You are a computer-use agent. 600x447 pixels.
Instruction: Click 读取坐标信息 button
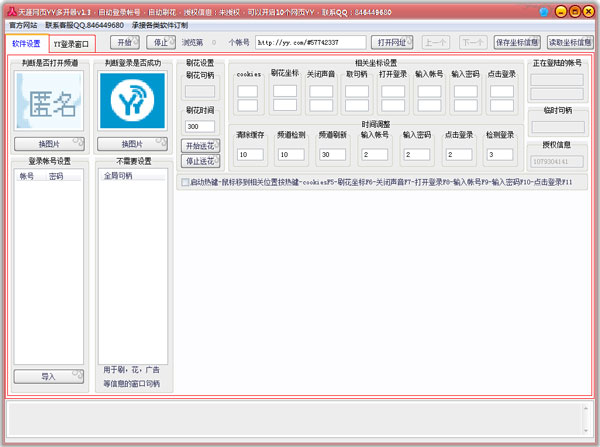coord(570,42)
